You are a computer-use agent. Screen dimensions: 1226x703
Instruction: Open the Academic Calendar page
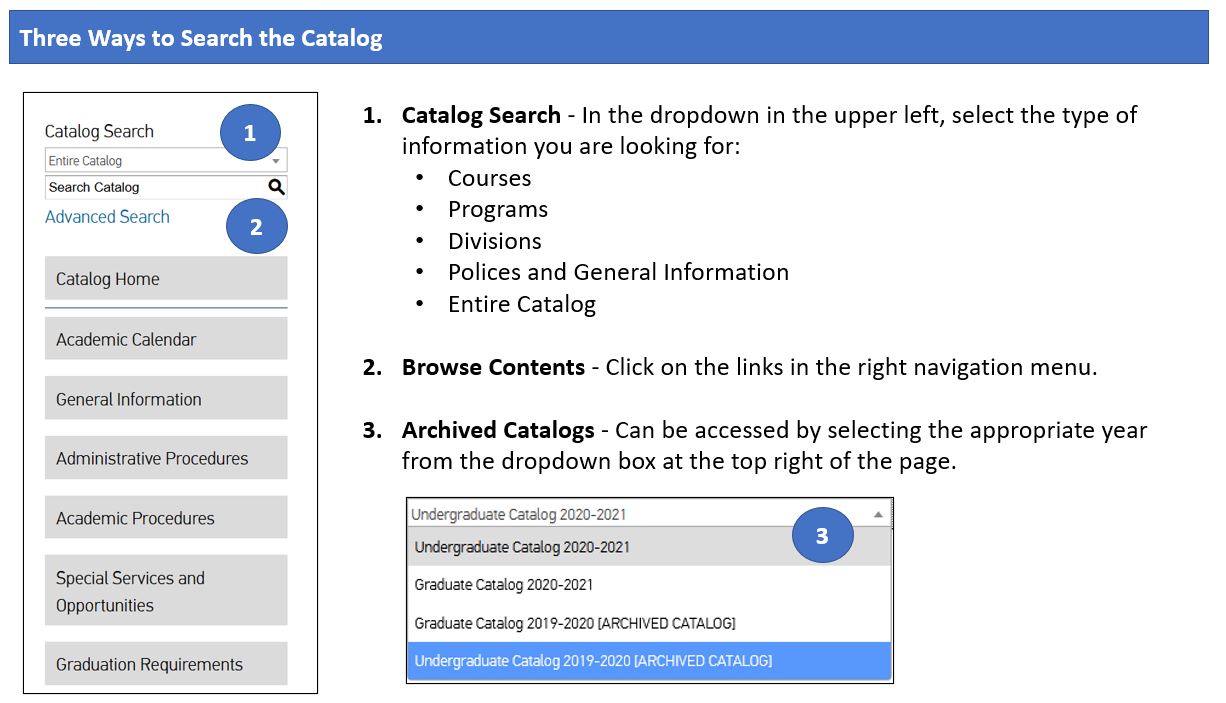coord(166,339)
